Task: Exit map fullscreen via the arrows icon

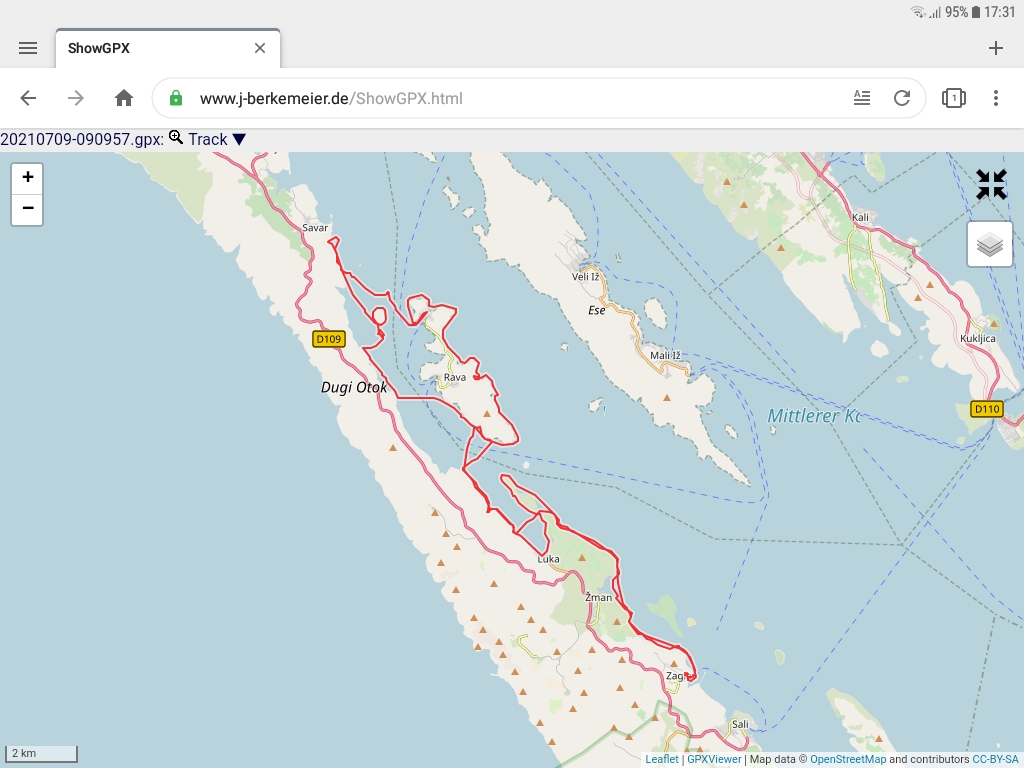Action: coord(990,184)
